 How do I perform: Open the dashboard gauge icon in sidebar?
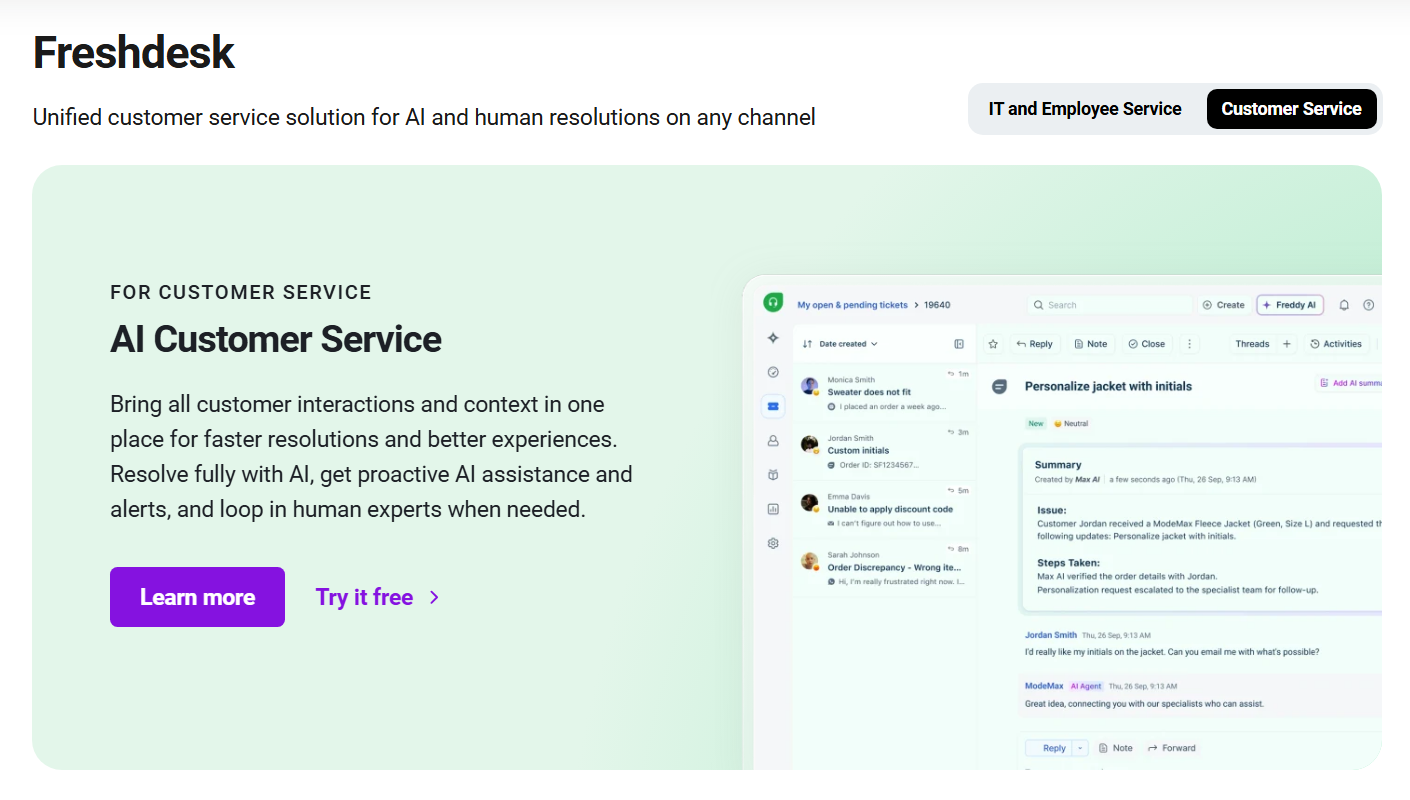(773, 372)
